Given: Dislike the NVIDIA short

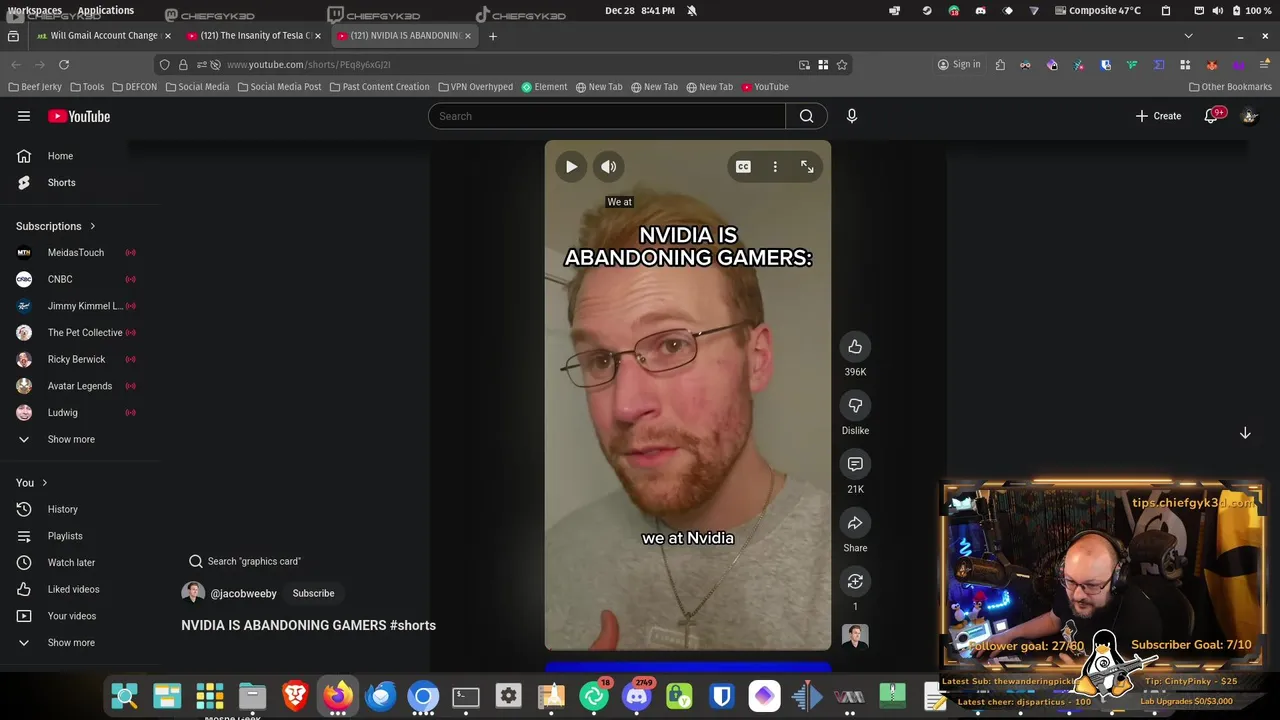Looking at the screenshot, I should [x=855, y=406].
